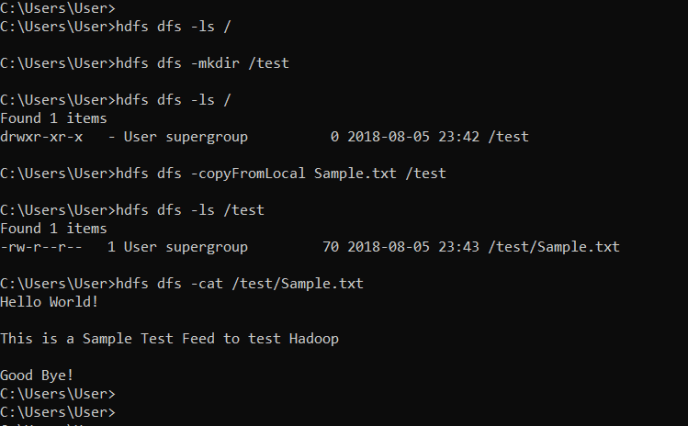The width and height of the screenshot is (688, 426).
Task: Click the empty prompt right after 'Good Bye!'
Action: [57, 394]
